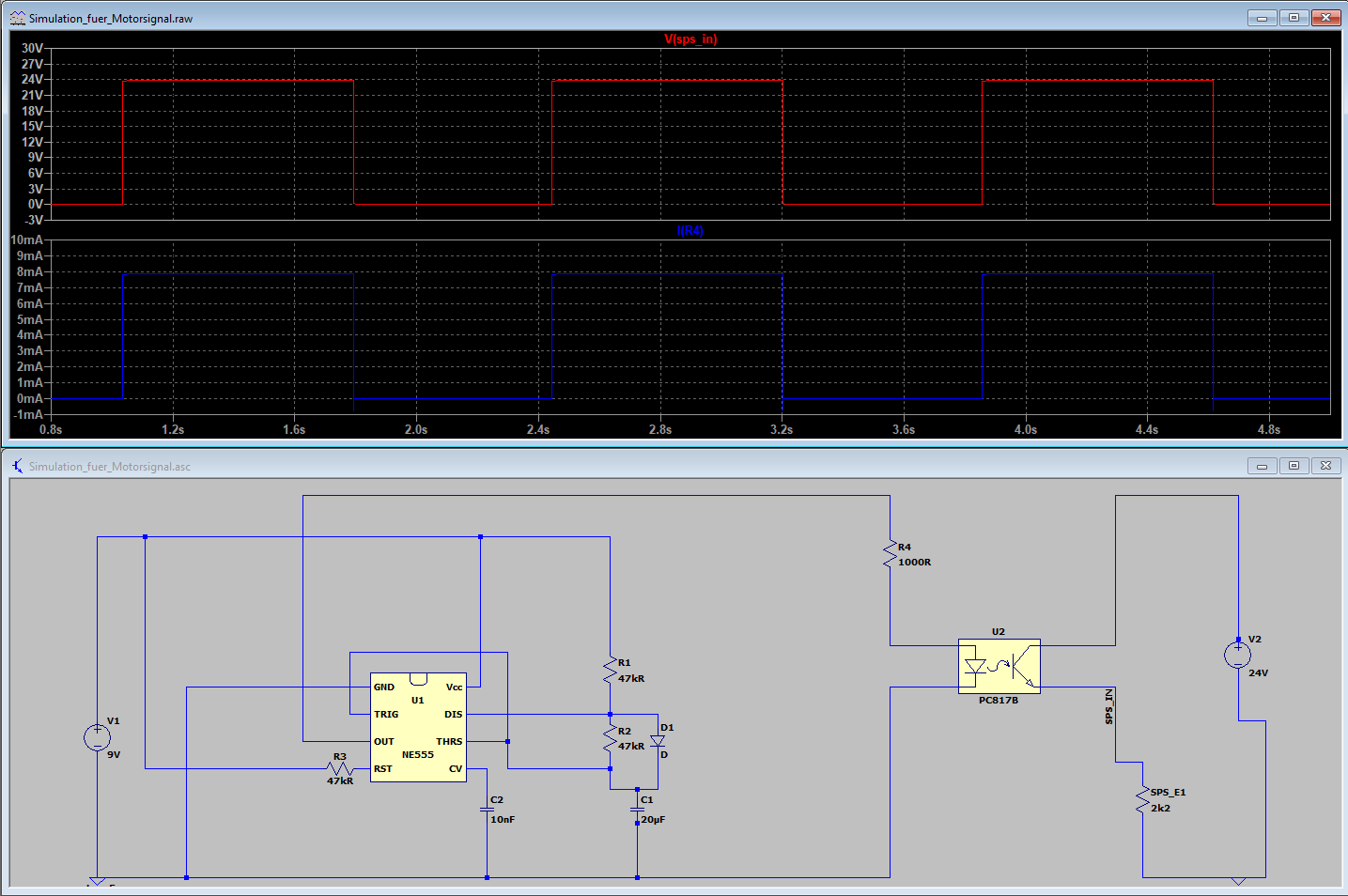
Task: Click the 2k2 resistor value
Action: (1161, 808)
